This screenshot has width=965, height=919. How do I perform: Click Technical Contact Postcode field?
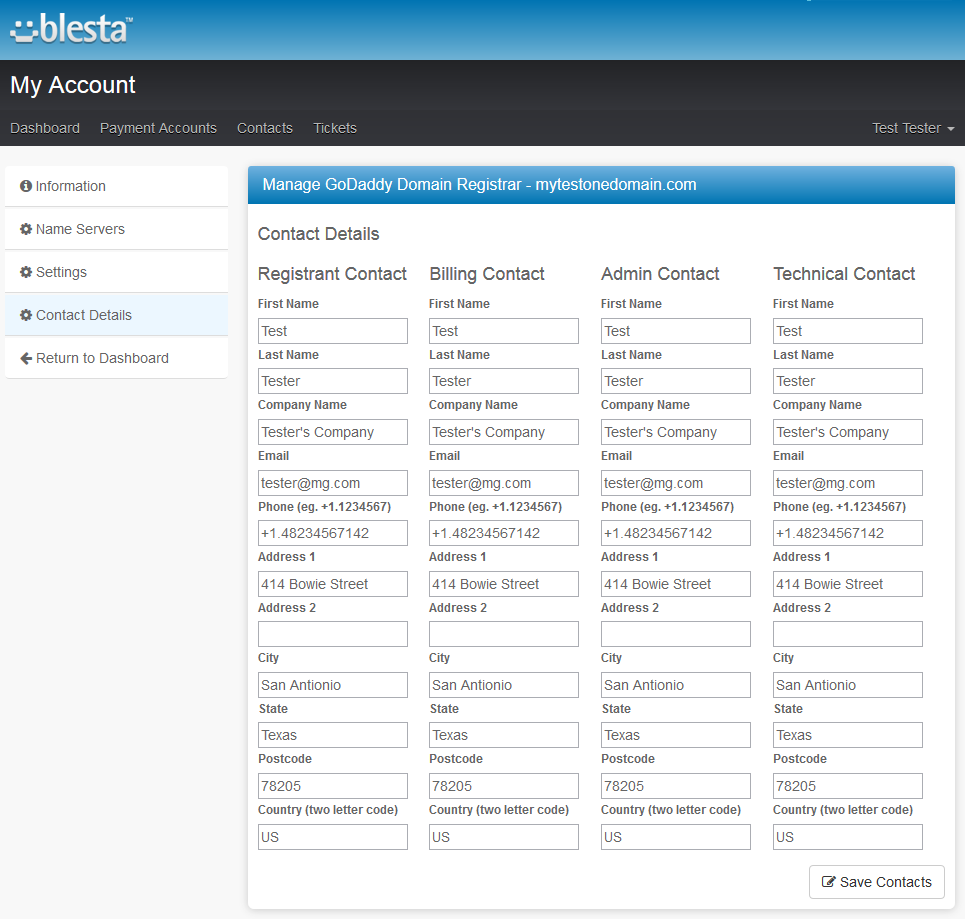click(x=848, y=786)
